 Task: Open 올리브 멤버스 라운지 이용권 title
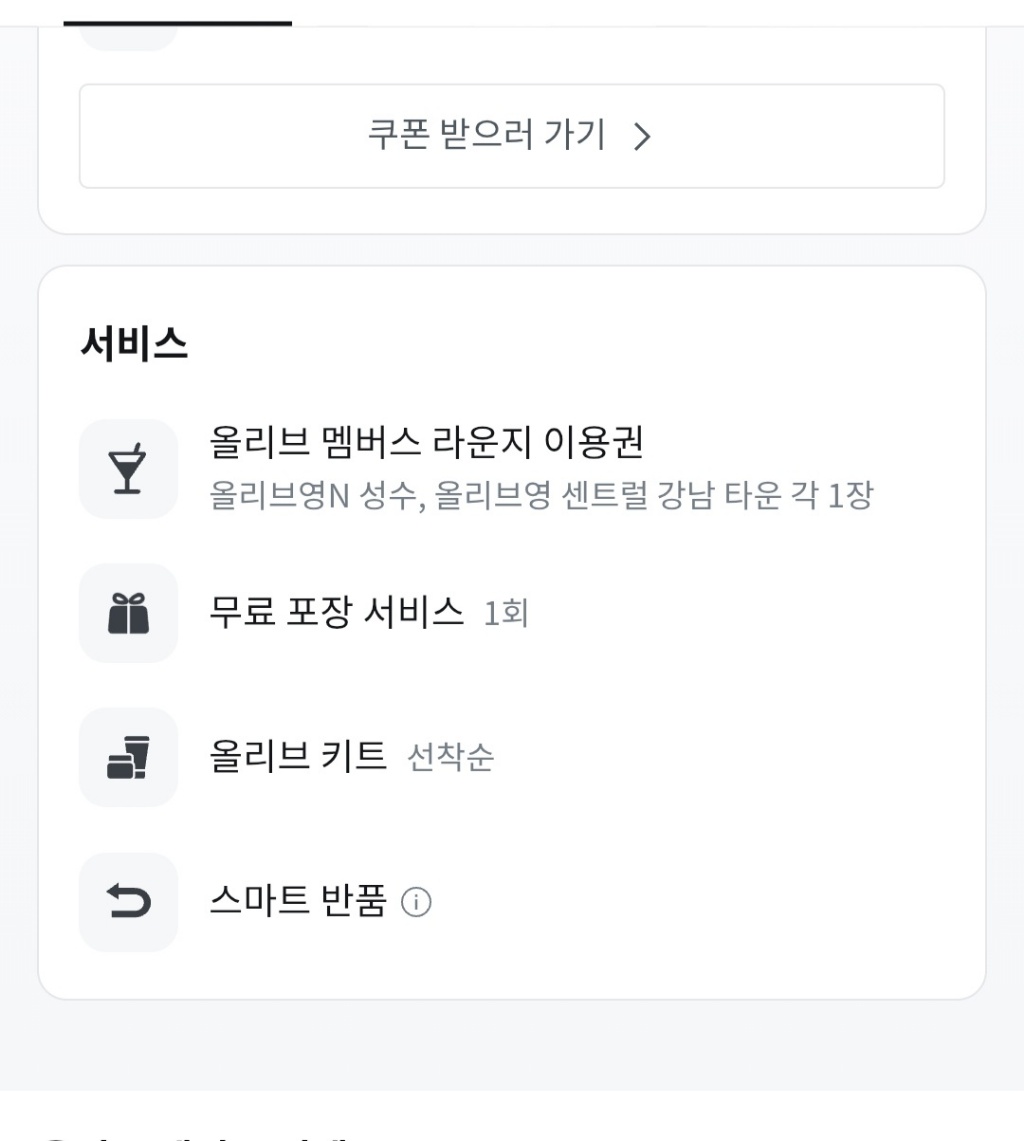pyautogui.click(x=426, y=443)
